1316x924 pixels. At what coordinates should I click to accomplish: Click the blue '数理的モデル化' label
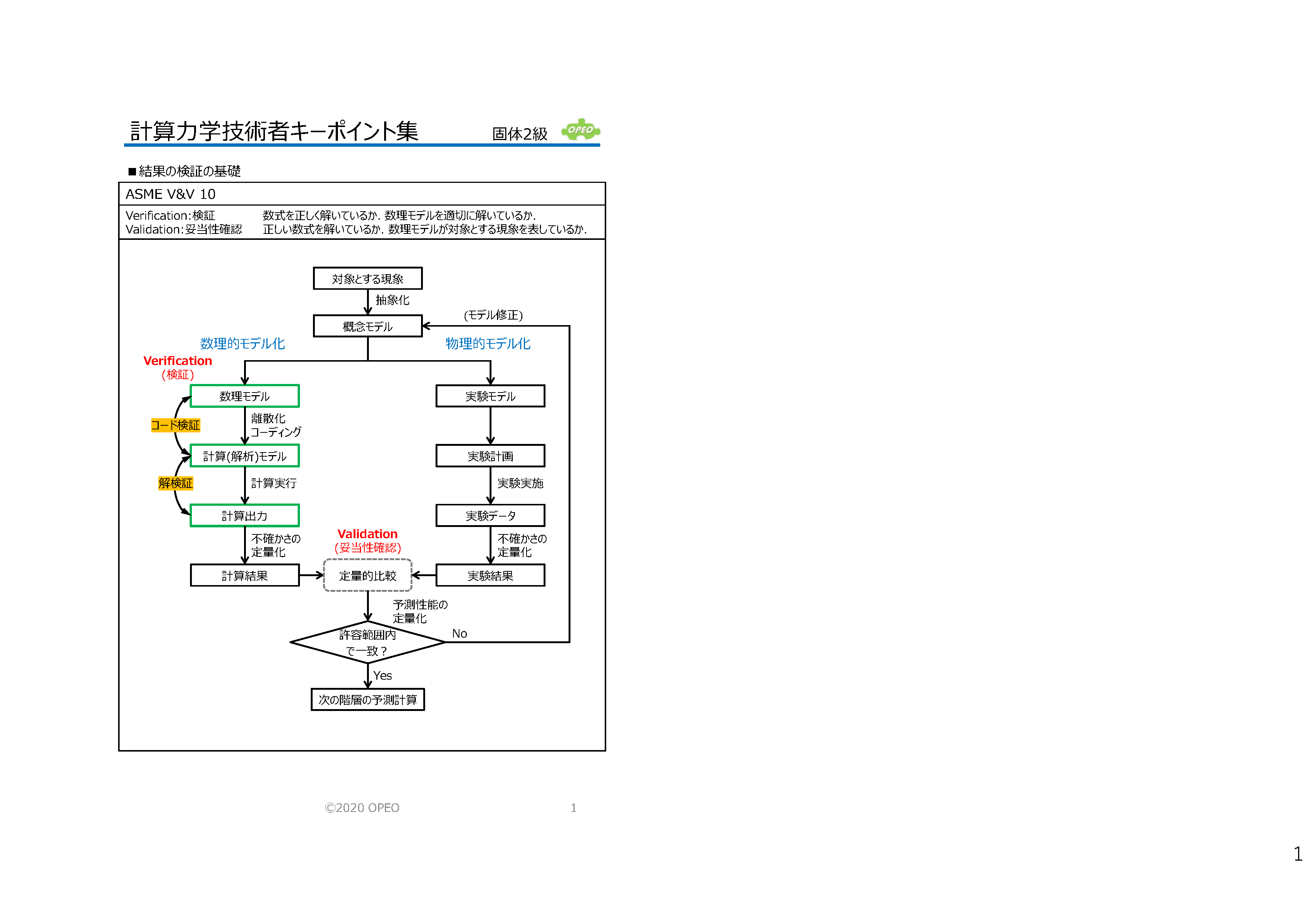(243, 344)
